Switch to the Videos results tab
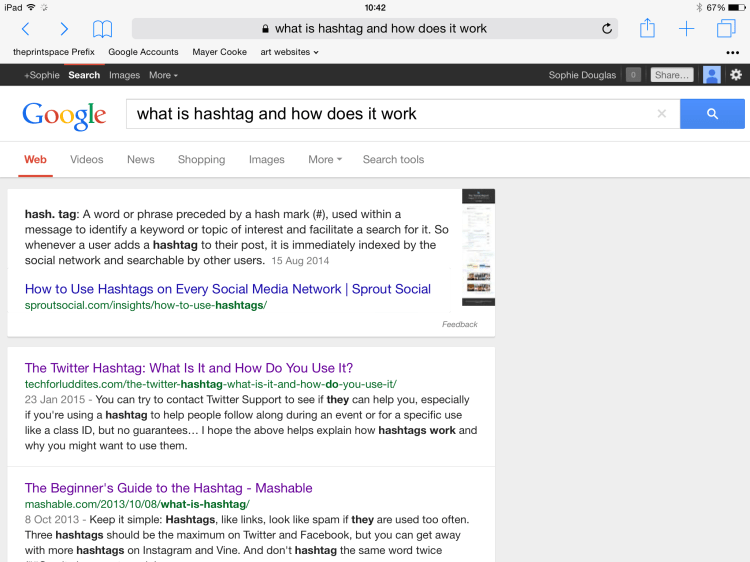750x562 pixels. coord(87,159)
